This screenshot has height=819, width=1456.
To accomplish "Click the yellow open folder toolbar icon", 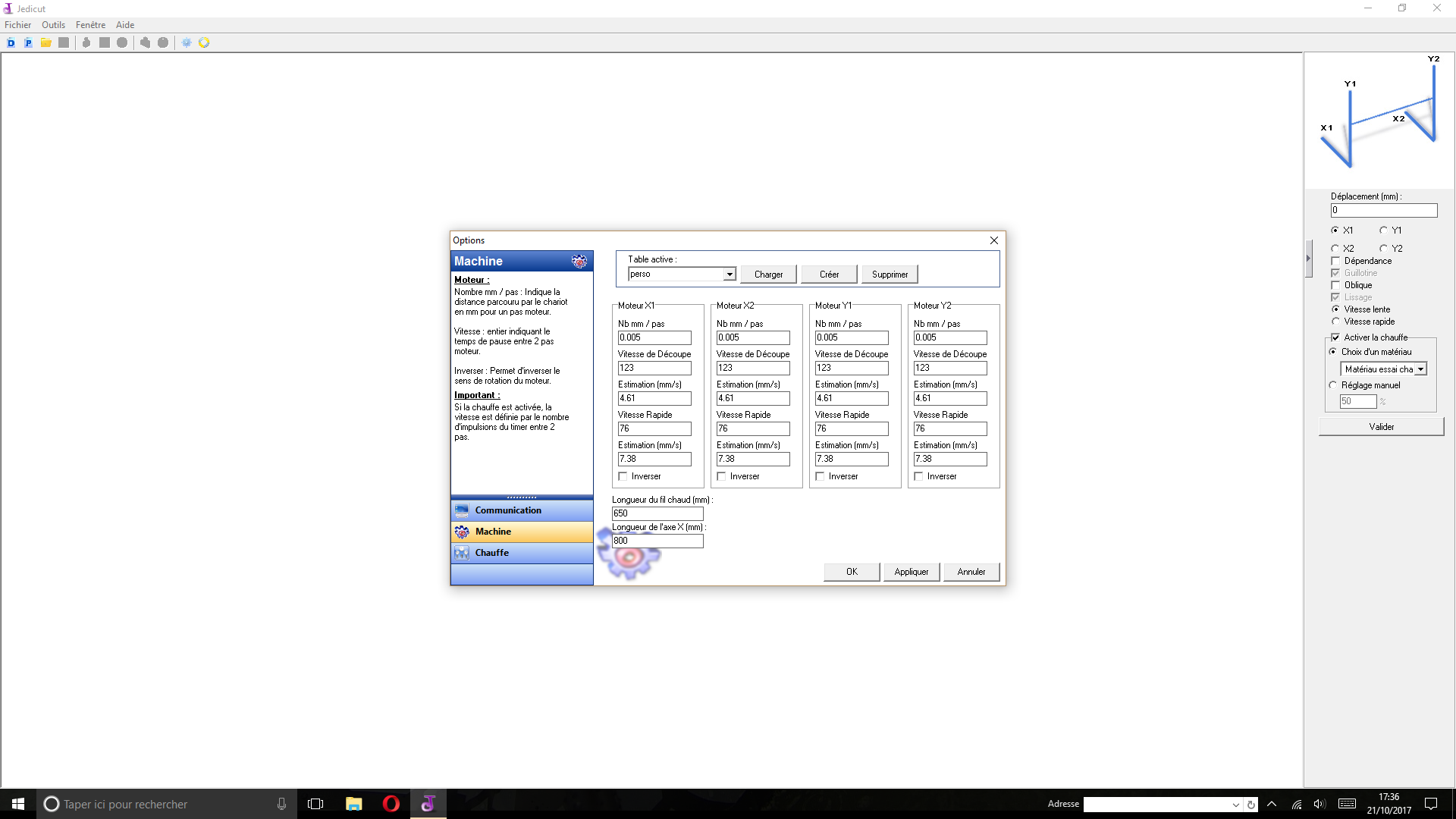I will [x=46, y=43].
